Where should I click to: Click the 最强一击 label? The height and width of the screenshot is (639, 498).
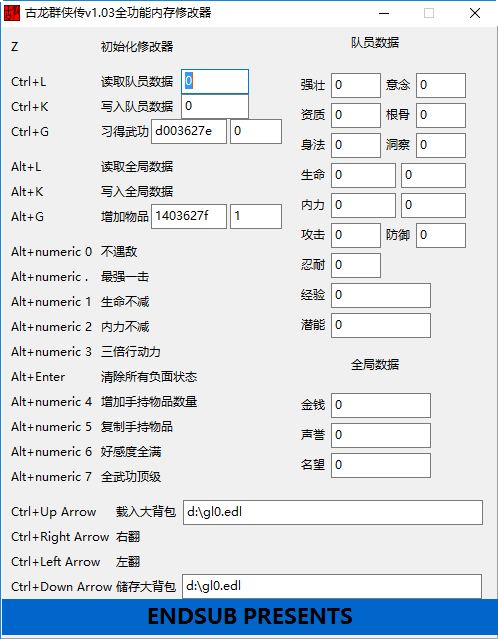pyautogui.click(x=125, y=277)
